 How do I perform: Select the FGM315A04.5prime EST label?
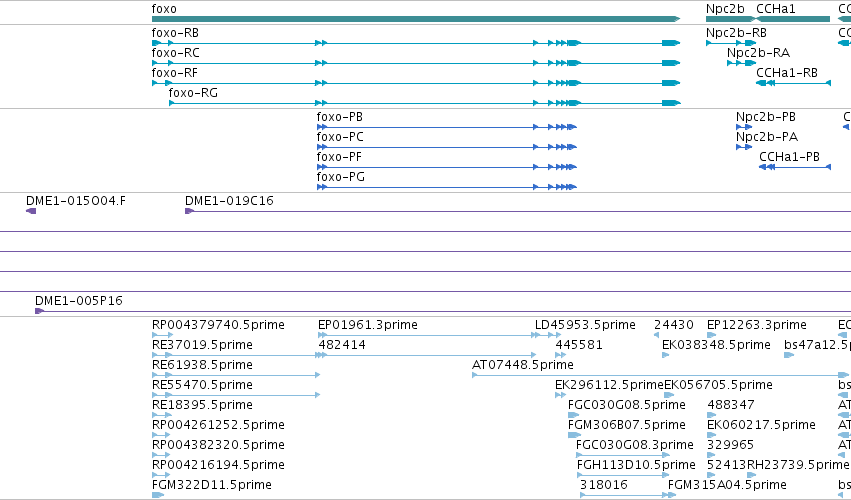coord(727,485)
